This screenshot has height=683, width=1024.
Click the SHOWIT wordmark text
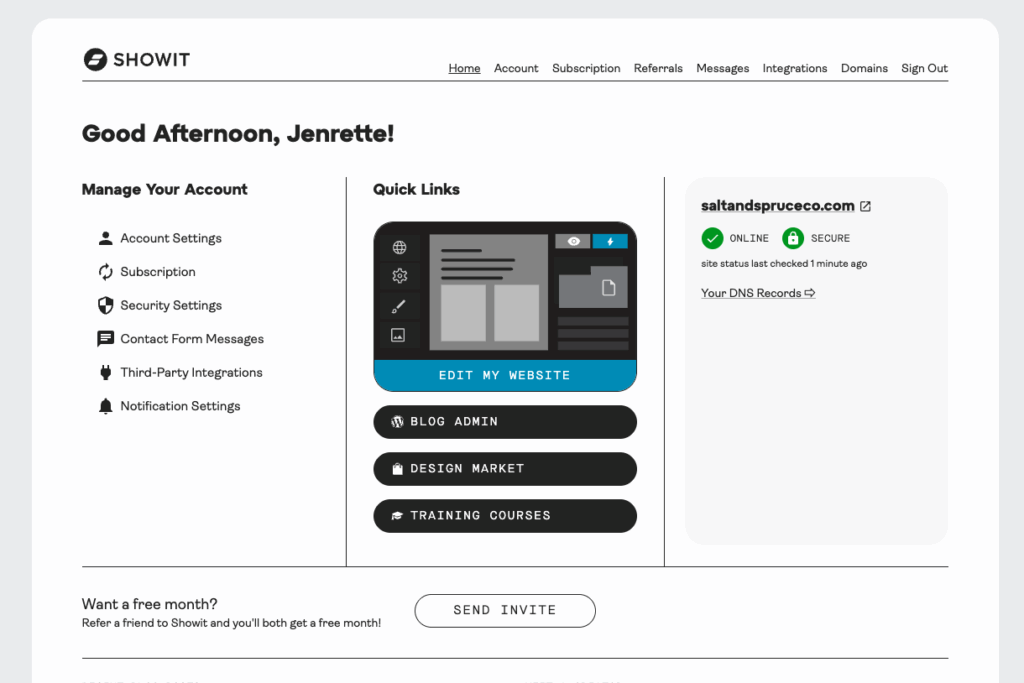152,60
